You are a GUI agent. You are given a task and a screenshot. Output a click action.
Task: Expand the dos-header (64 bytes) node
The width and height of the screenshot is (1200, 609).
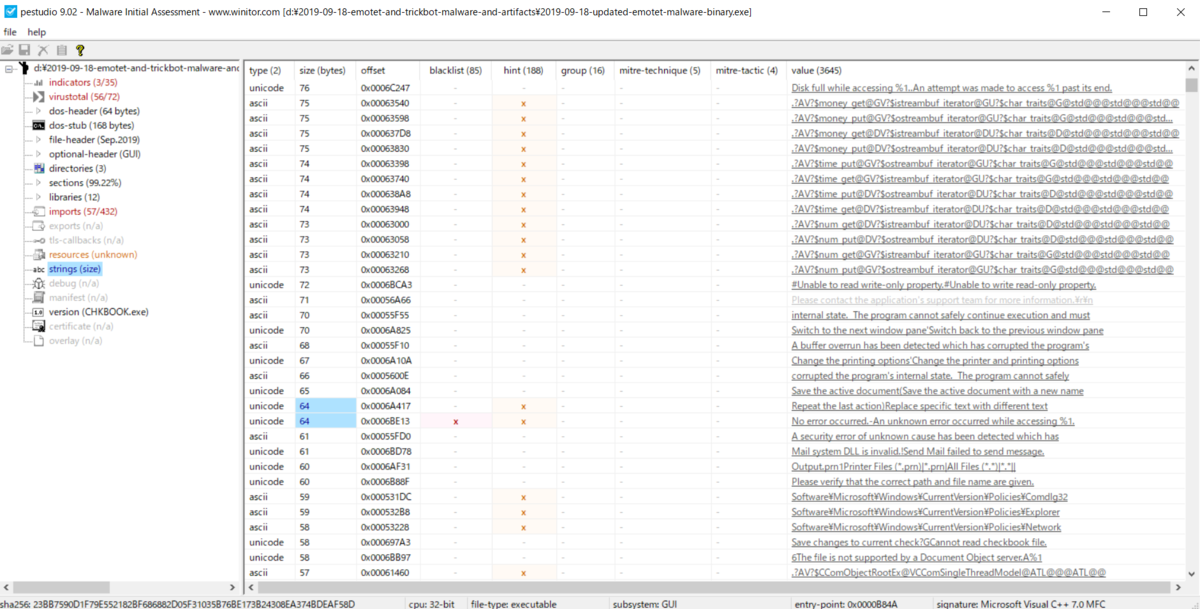(39, 111)
